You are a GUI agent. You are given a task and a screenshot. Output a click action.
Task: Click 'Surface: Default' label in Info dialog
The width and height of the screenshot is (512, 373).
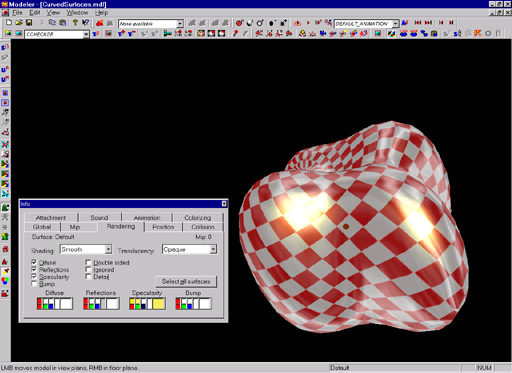tap(53, 237)
